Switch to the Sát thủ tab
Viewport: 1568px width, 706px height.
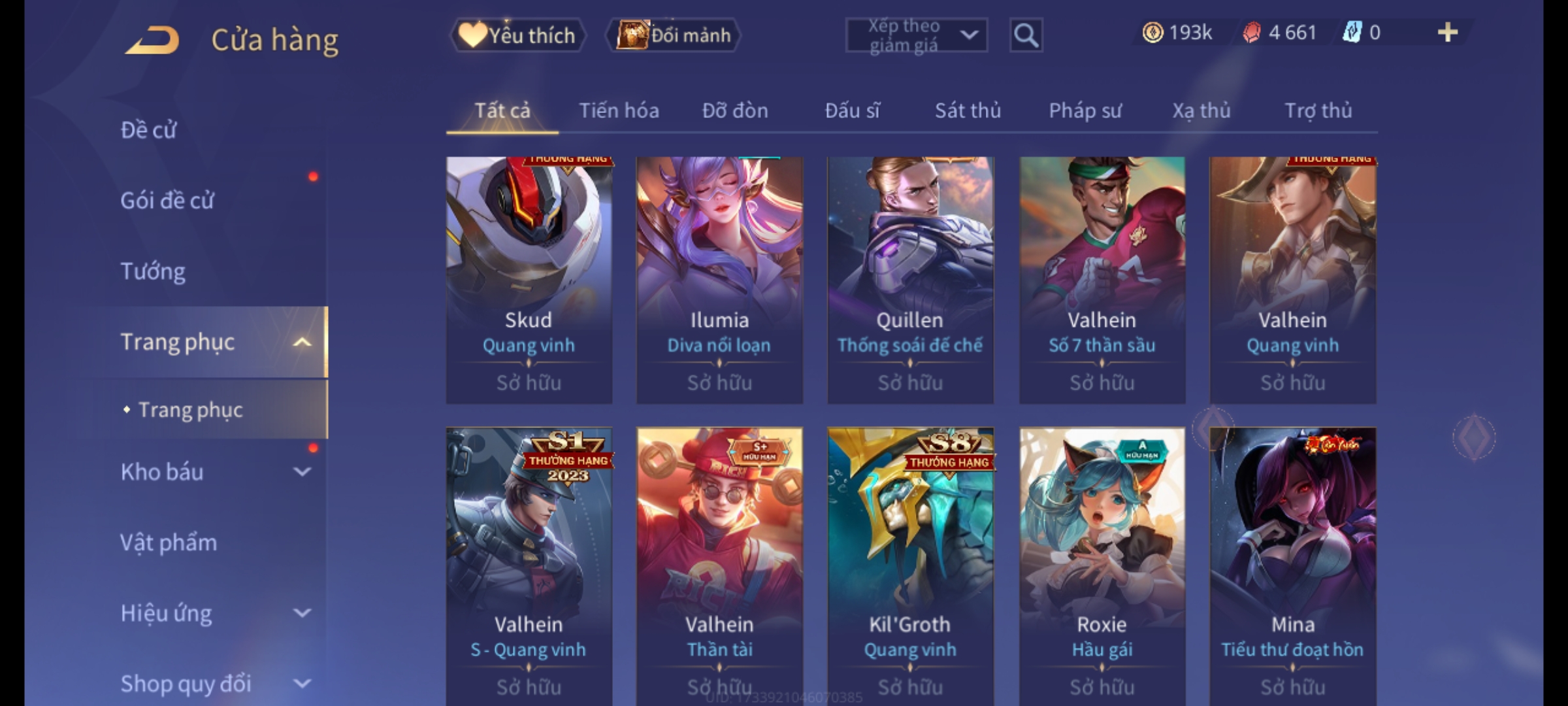click(968, 110)
